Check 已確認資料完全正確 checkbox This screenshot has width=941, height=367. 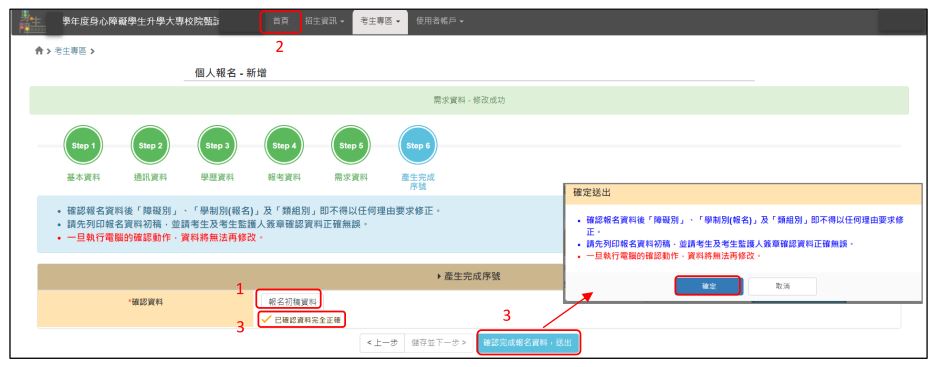coord(266,320)
